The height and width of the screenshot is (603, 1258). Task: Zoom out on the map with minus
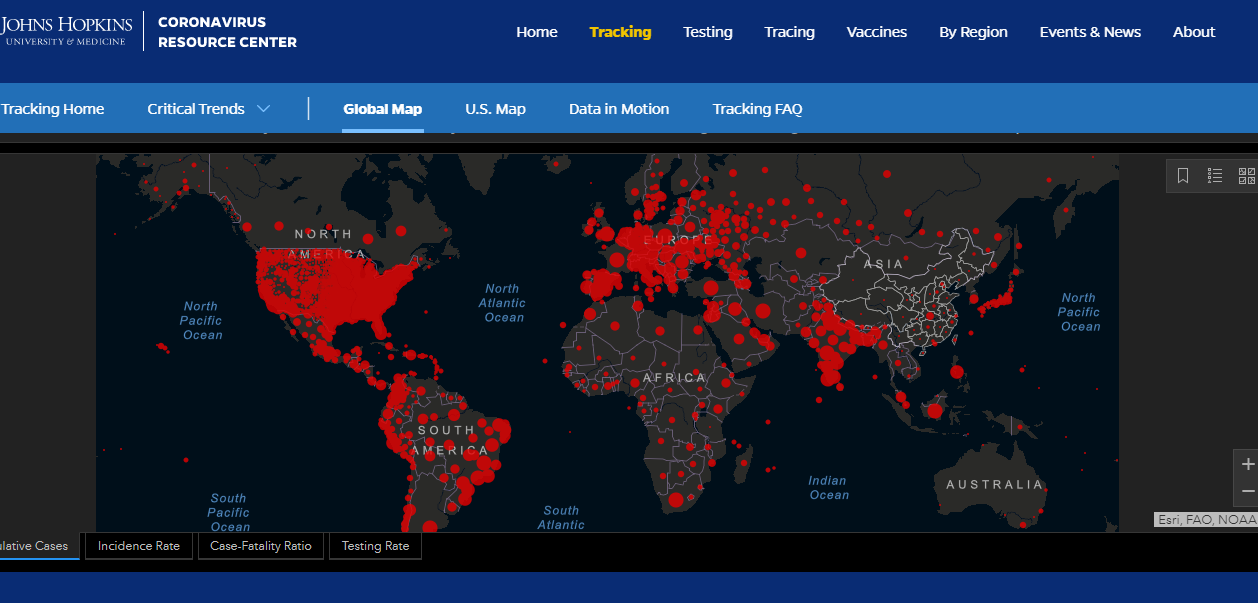click(x=1247, y=491)
